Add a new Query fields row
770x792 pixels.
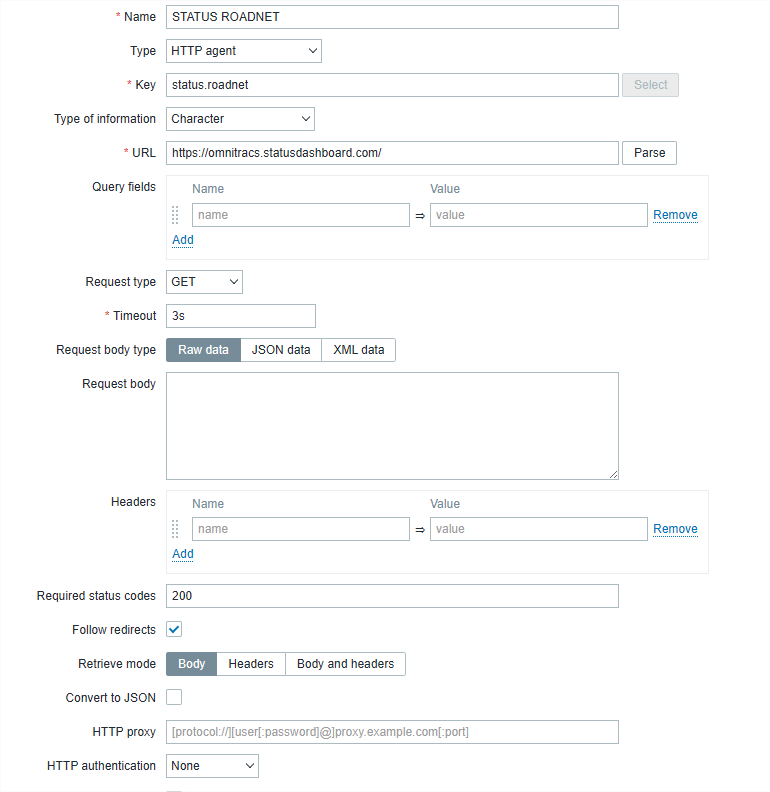[x=183, y=240]
